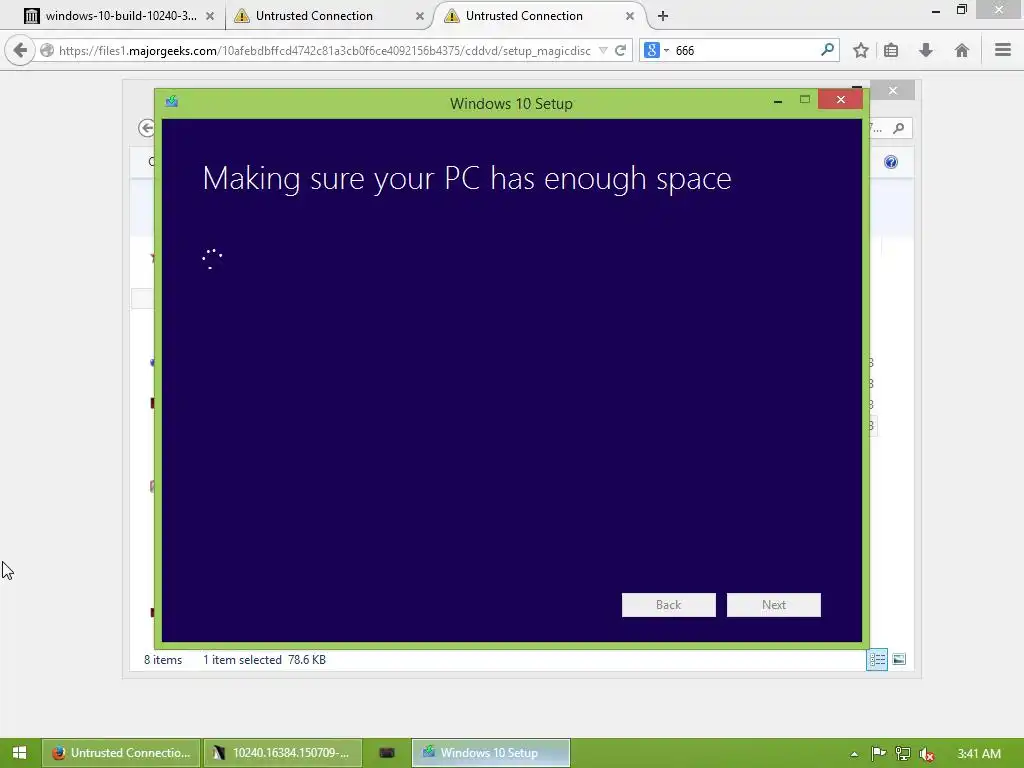This screenshot has height=768, width=1024.
Task: Go to Firefox home page icon
Action: coord(961,50)
